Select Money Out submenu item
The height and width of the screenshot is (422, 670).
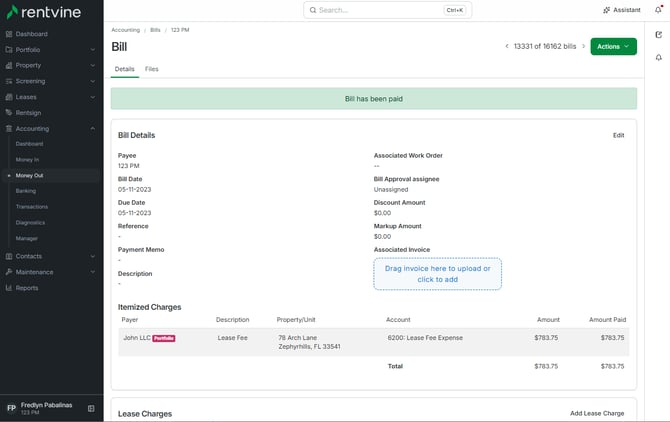point(29,176)
